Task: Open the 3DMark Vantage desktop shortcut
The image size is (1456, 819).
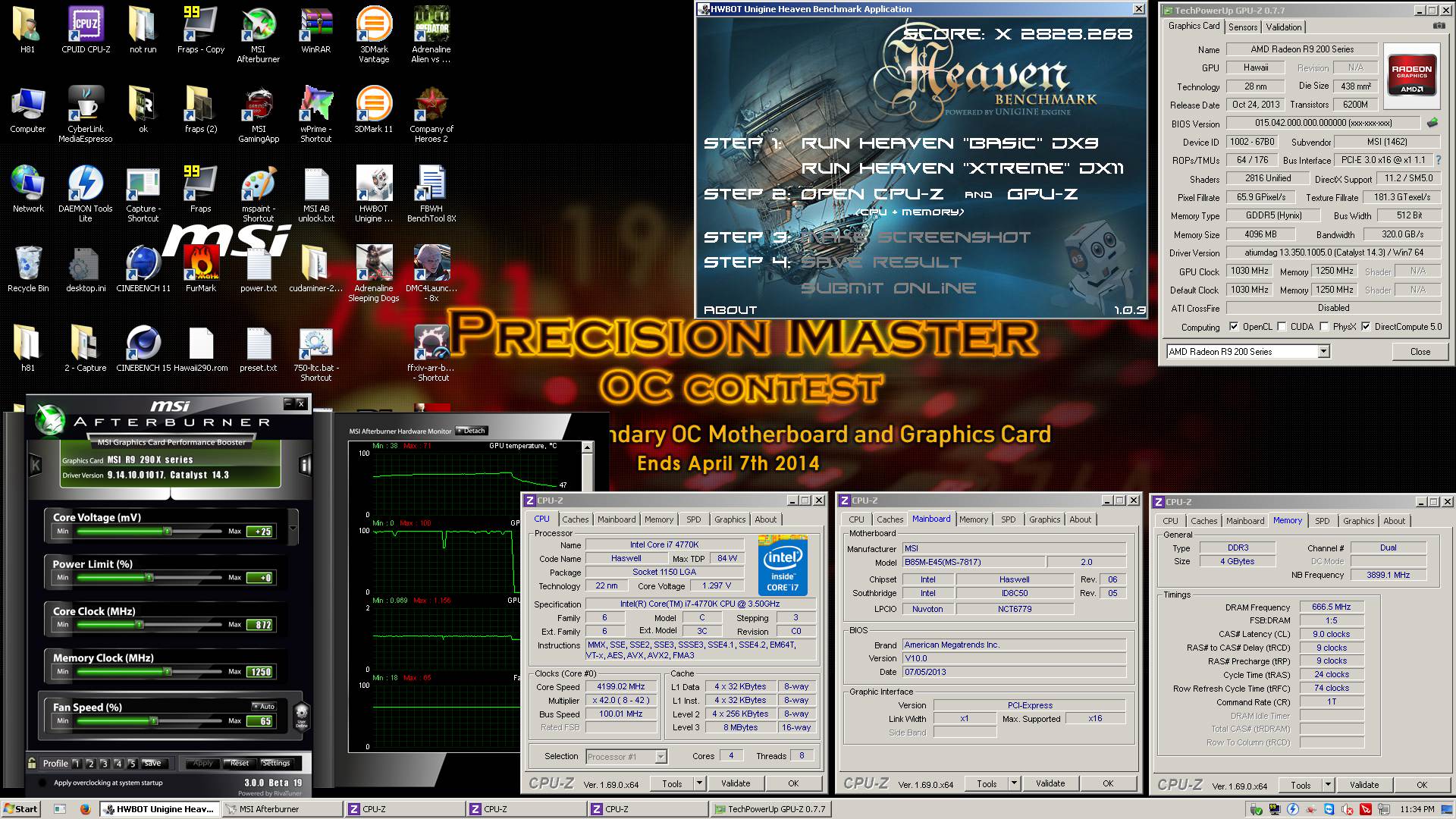Action: (x=373, y=35)
